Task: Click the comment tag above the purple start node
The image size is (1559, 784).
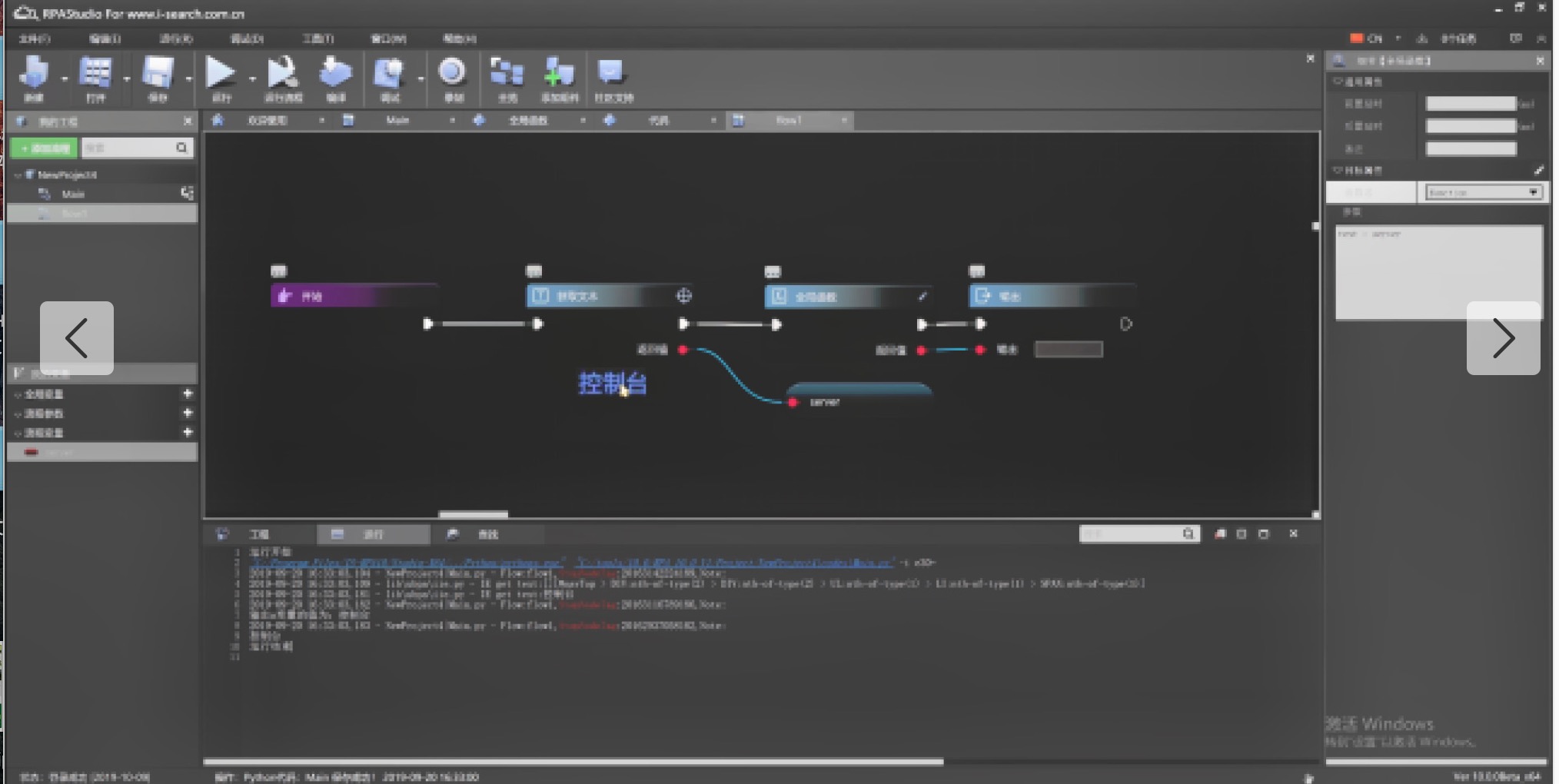Action: (x=278, y=271)
